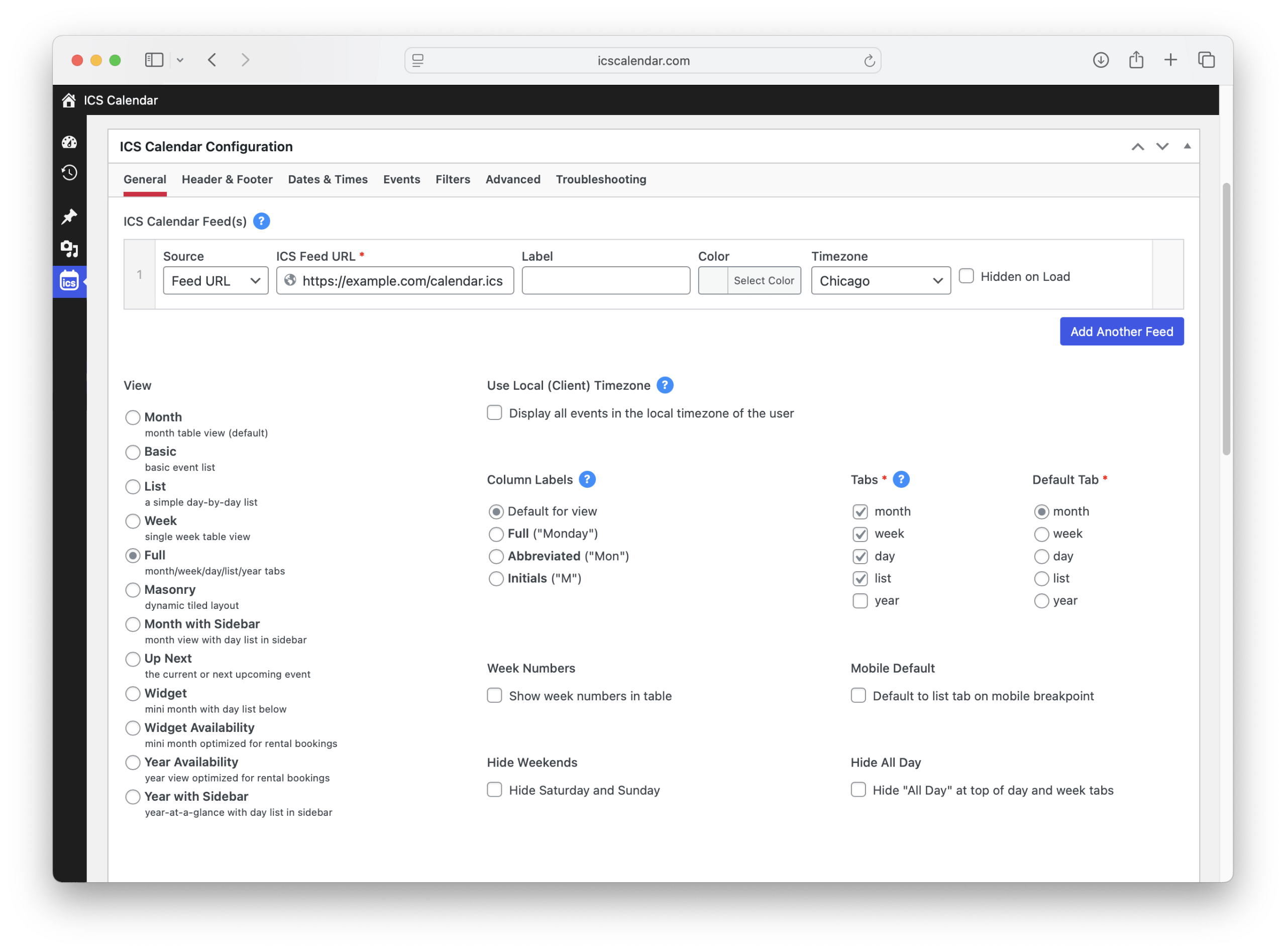The image size is (1286, 952).
Task: Click the ICS Feed URL input
Action: tap(395, 281)
